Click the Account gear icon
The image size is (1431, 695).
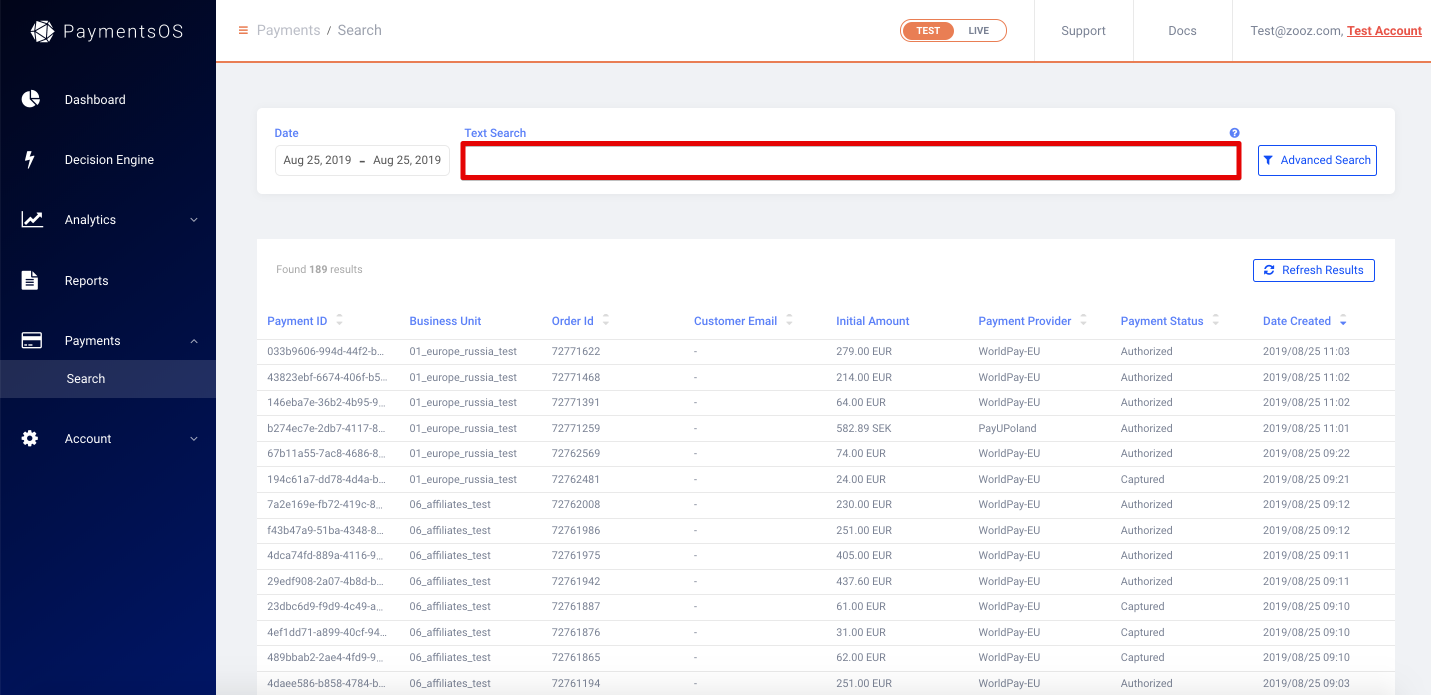coord(30,438)
